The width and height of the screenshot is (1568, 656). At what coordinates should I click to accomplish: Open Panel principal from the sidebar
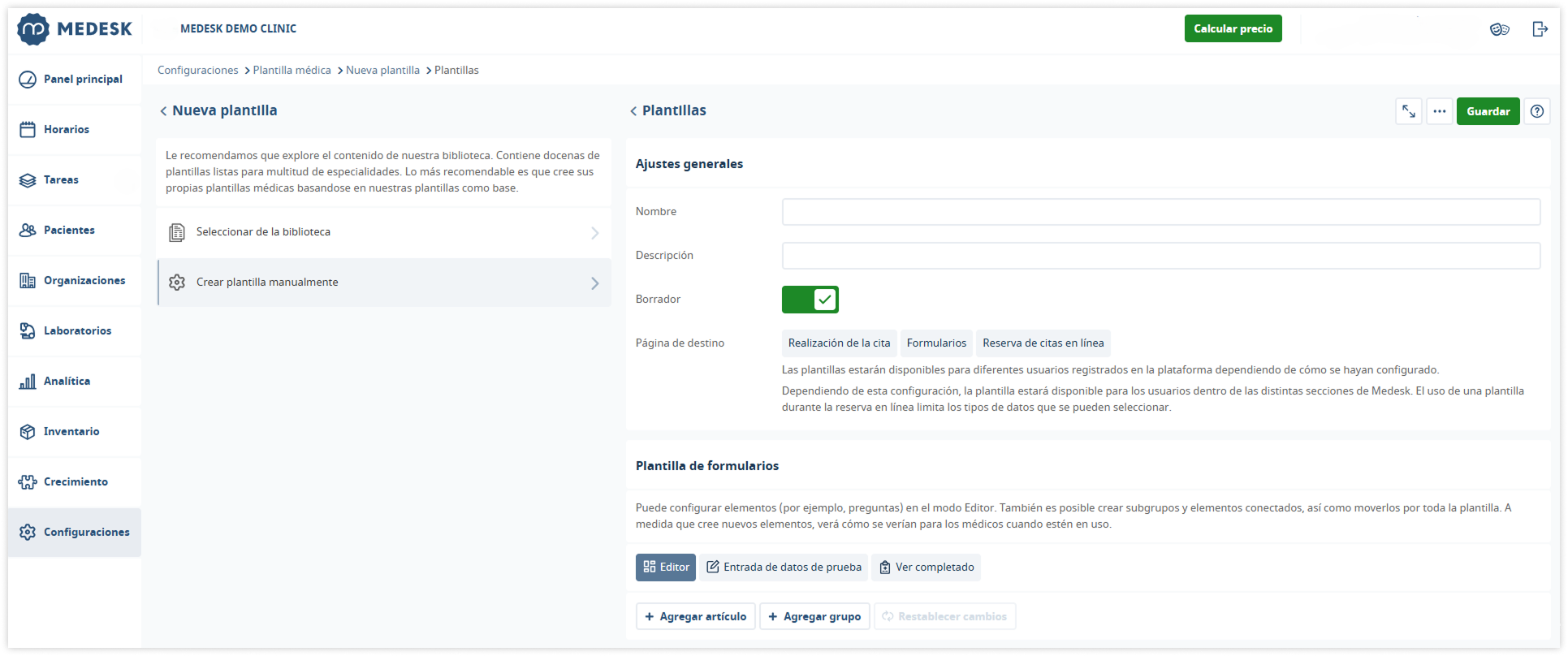[x=75, y=79]
